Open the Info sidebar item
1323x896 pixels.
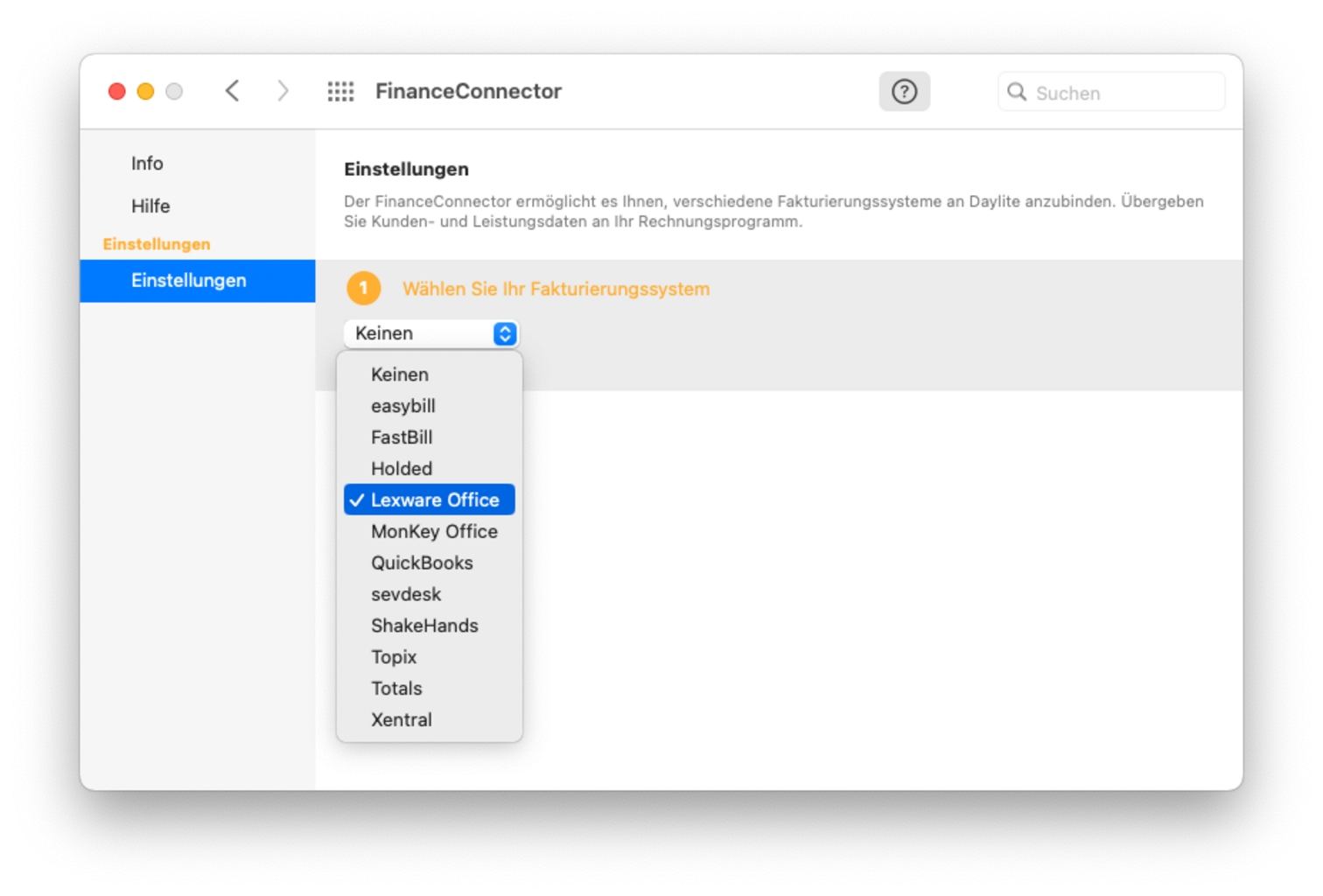(147, 164)
